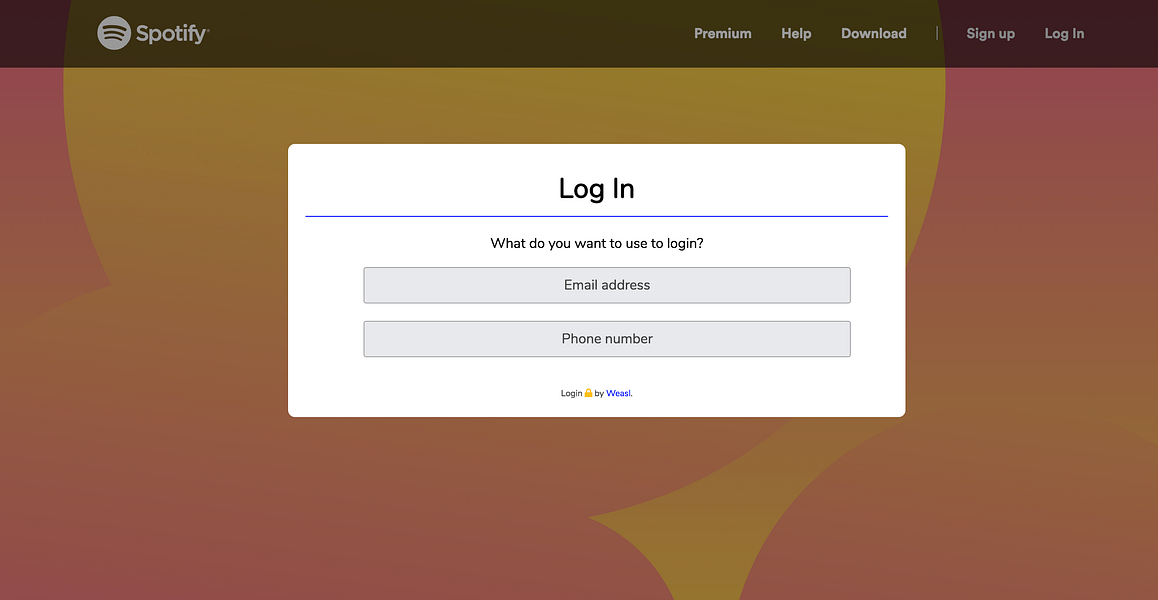Open the Premium menu item
Screen dimensions: 1158x600
coord(722,33)
